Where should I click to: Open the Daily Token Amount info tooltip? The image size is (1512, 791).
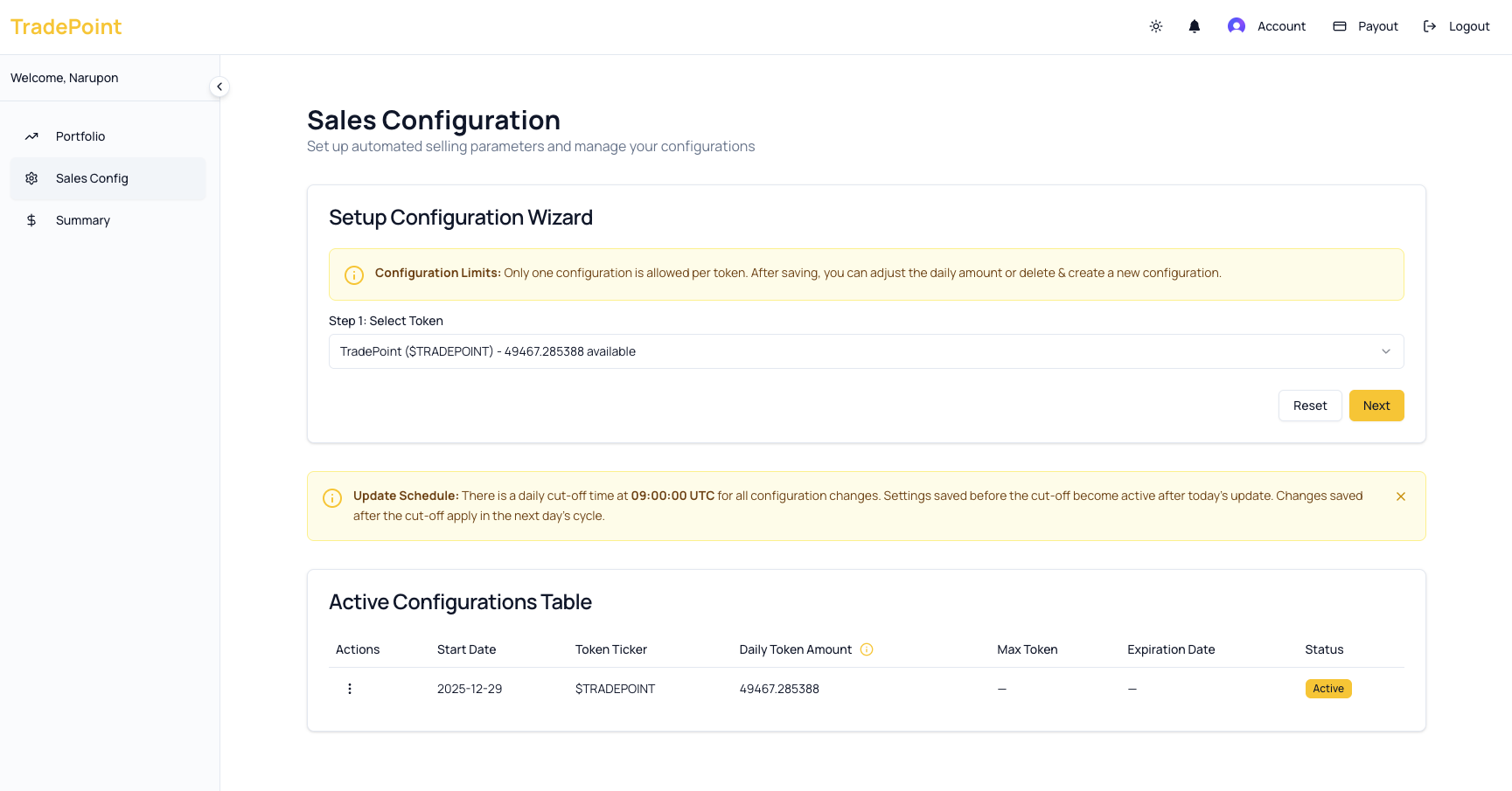point(867,649)
